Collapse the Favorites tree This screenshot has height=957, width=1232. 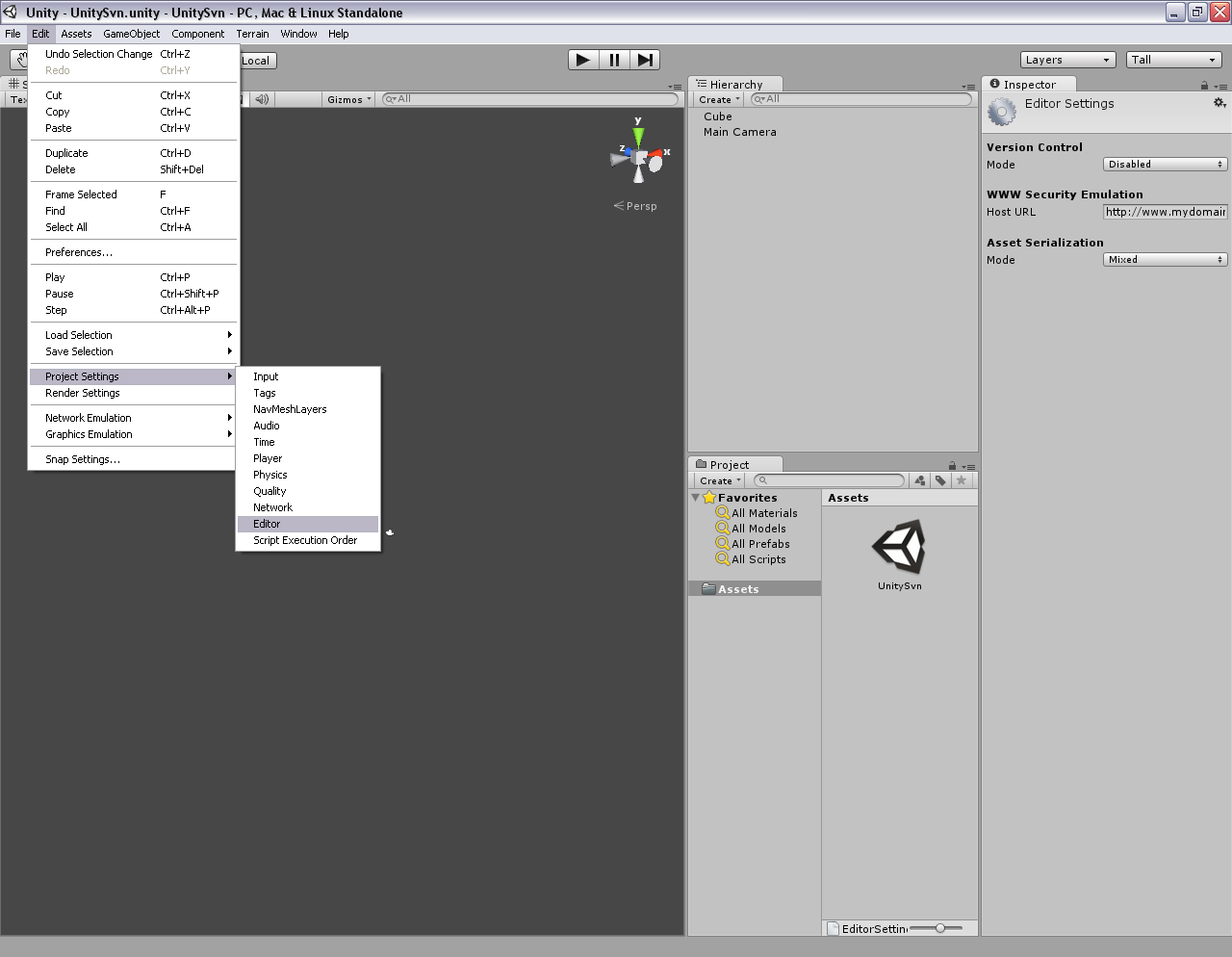(x=696, y=498)
